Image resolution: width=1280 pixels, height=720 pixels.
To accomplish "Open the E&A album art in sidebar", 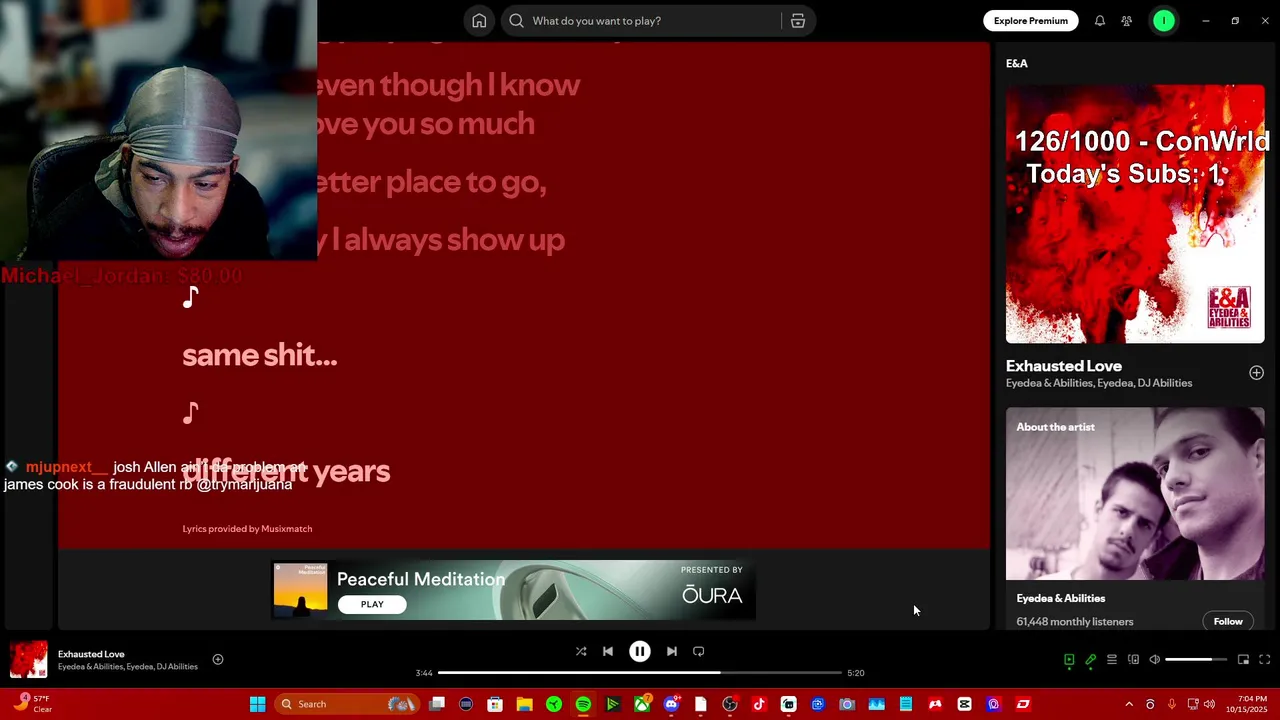I will (x=1135, y=214).
